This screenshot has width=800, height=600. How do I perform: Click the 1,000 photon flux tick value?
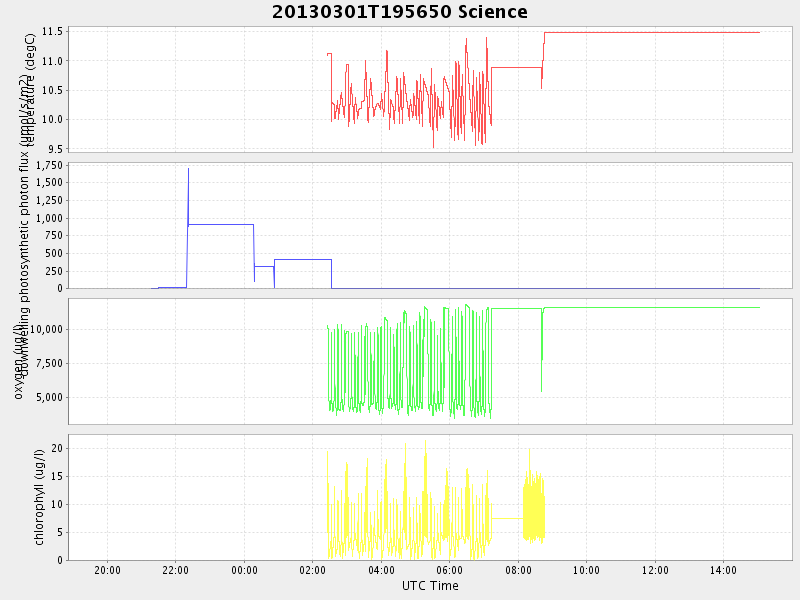point(49,218)
